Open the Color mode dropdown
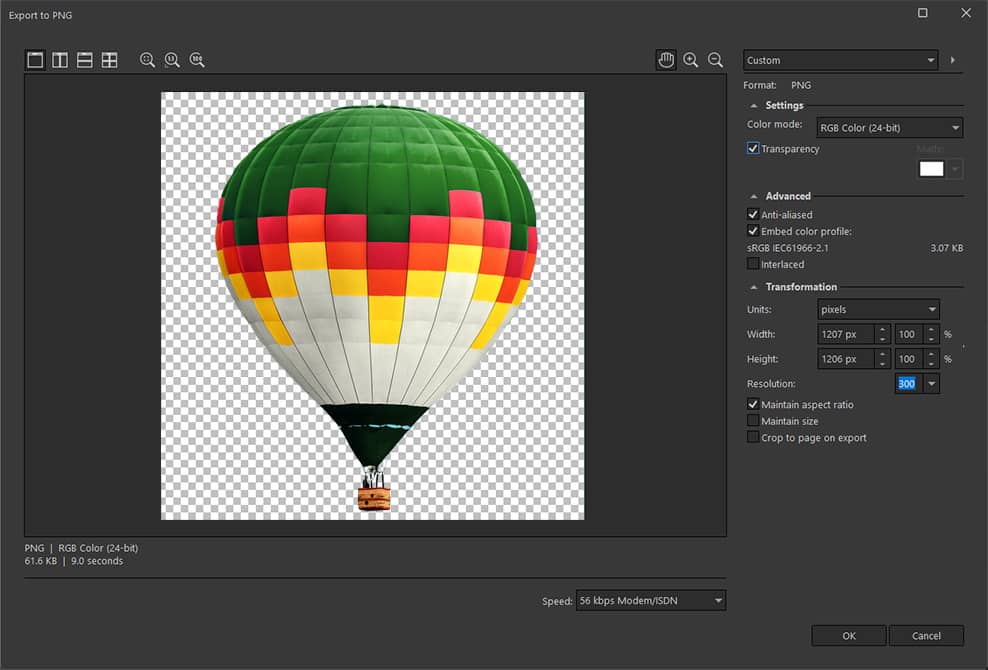Image resolution: width=988 pixels, height=670 pixels. coord(889,128)
